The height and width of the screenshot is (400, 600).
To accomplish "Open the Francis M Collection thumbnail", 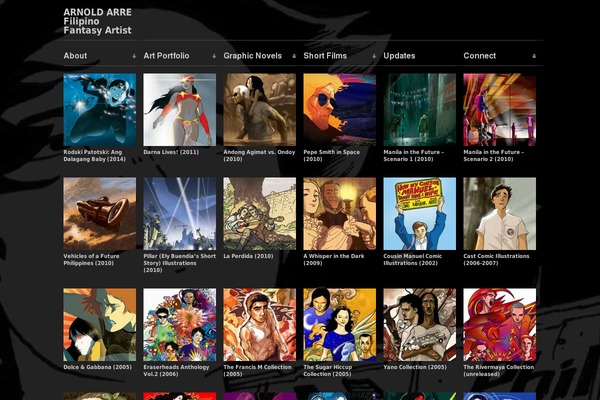I will coord(259,325).
